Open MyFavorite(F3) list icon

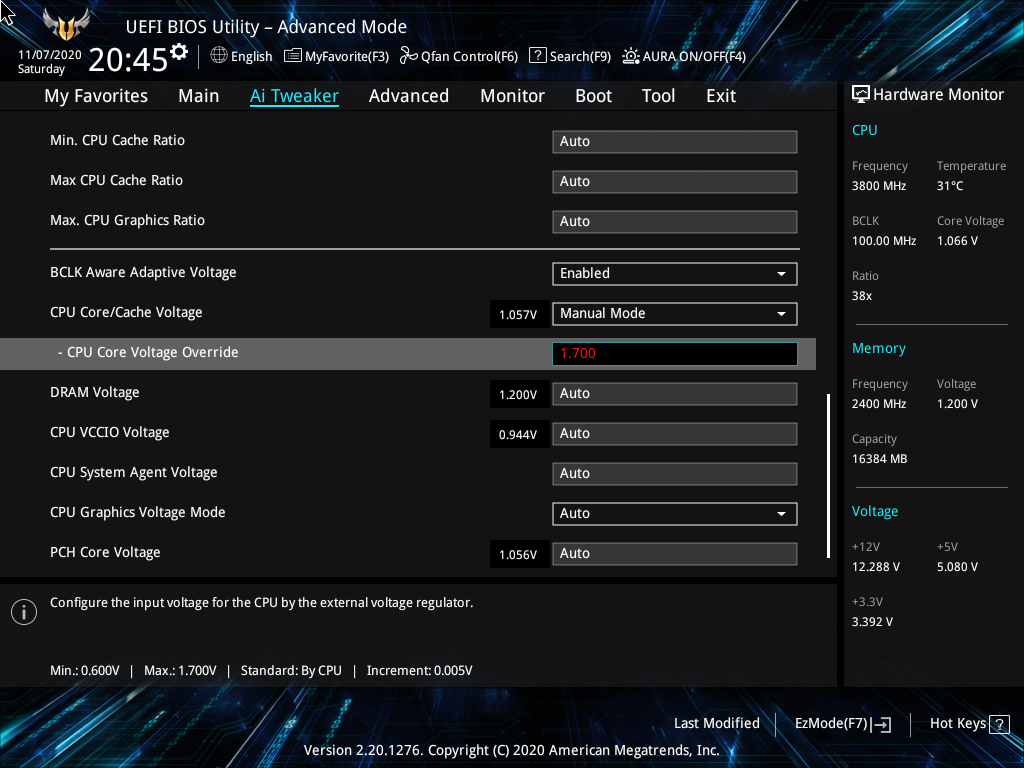point(293,56)
